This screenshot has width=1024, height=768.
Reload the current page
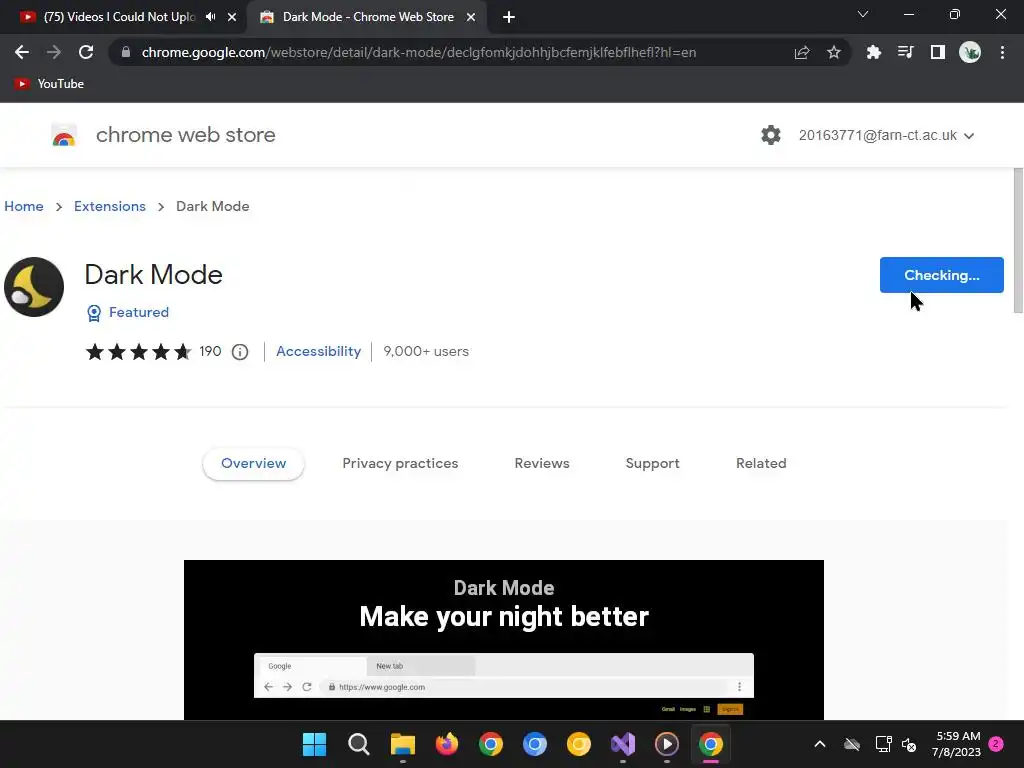(x=86, y=52)
